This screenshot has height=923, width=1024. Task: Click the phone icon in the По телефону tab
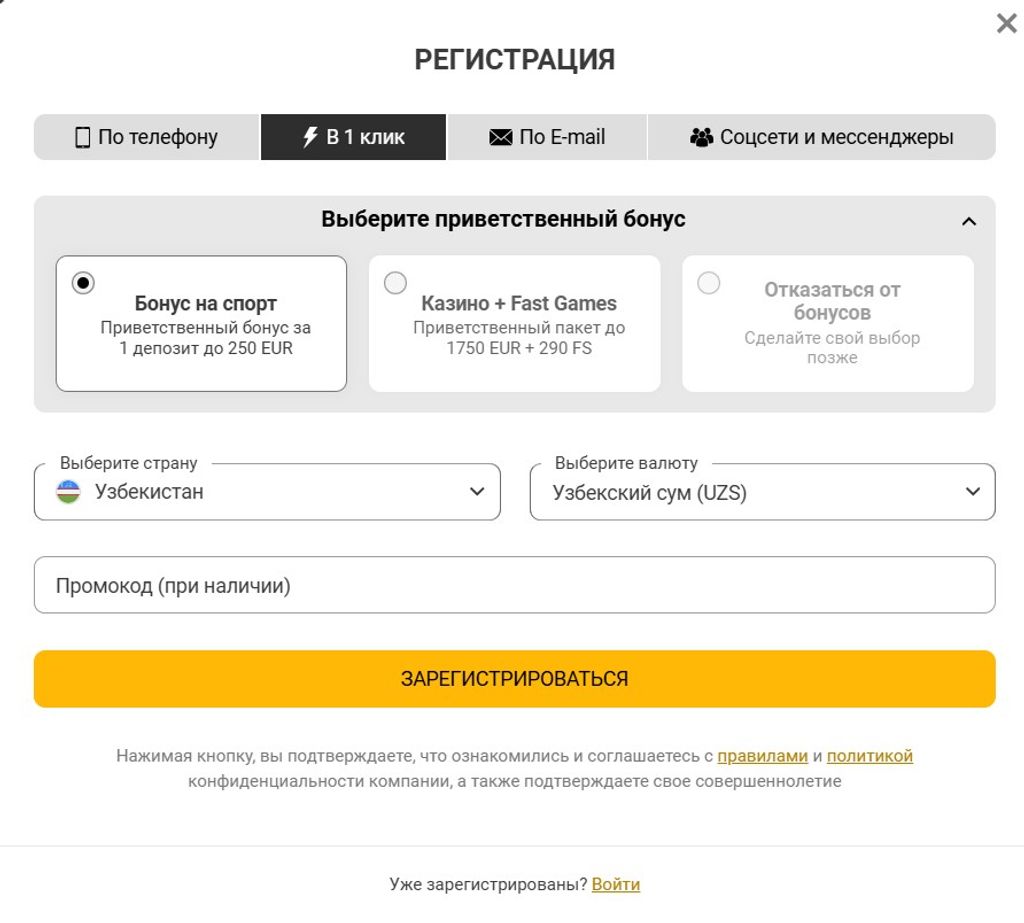82,137
